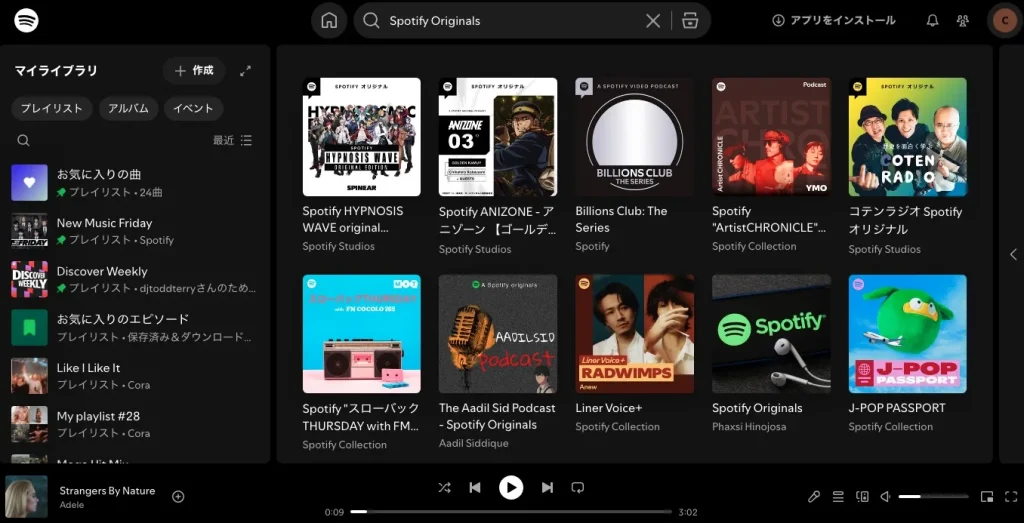Click the Adele artist name
This screenshot has width=1024, height=523.
[x=72, y=505]
